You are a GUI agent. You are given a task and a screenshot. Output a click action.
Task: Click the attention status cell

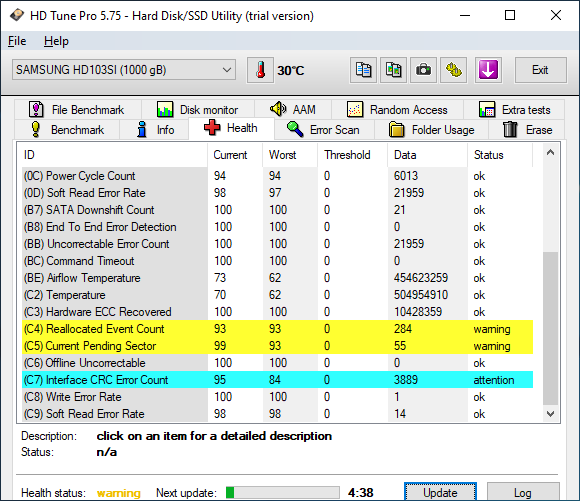coord(494,380)
